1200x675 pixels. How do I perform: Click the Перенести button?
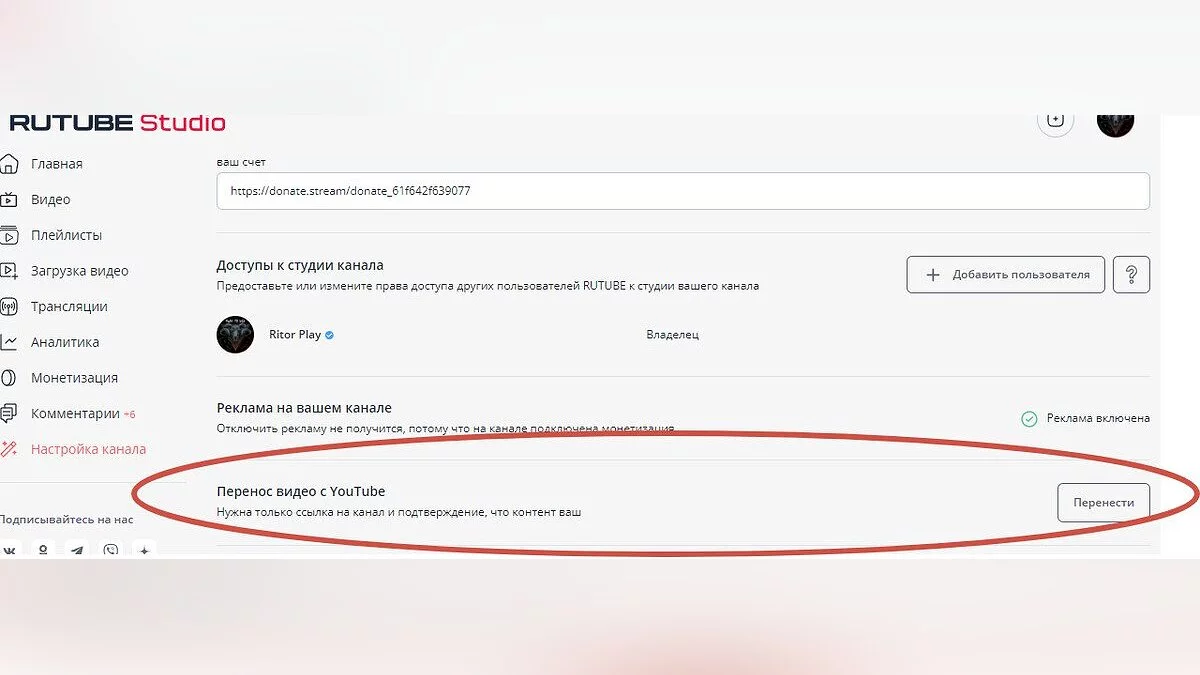pos(1104,503)
